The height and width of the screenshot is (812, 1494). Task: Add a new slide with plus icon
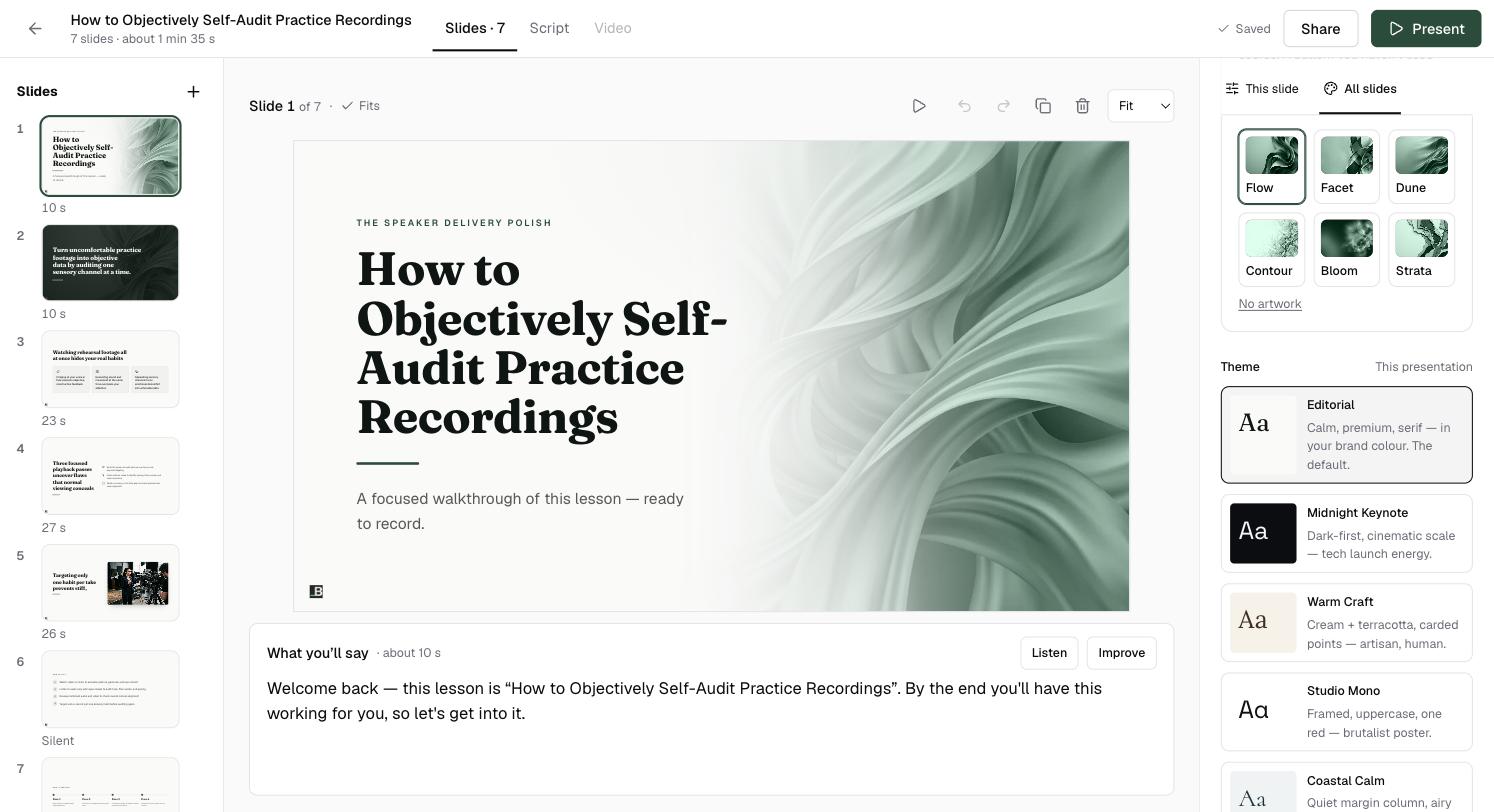tap(193, 92)
